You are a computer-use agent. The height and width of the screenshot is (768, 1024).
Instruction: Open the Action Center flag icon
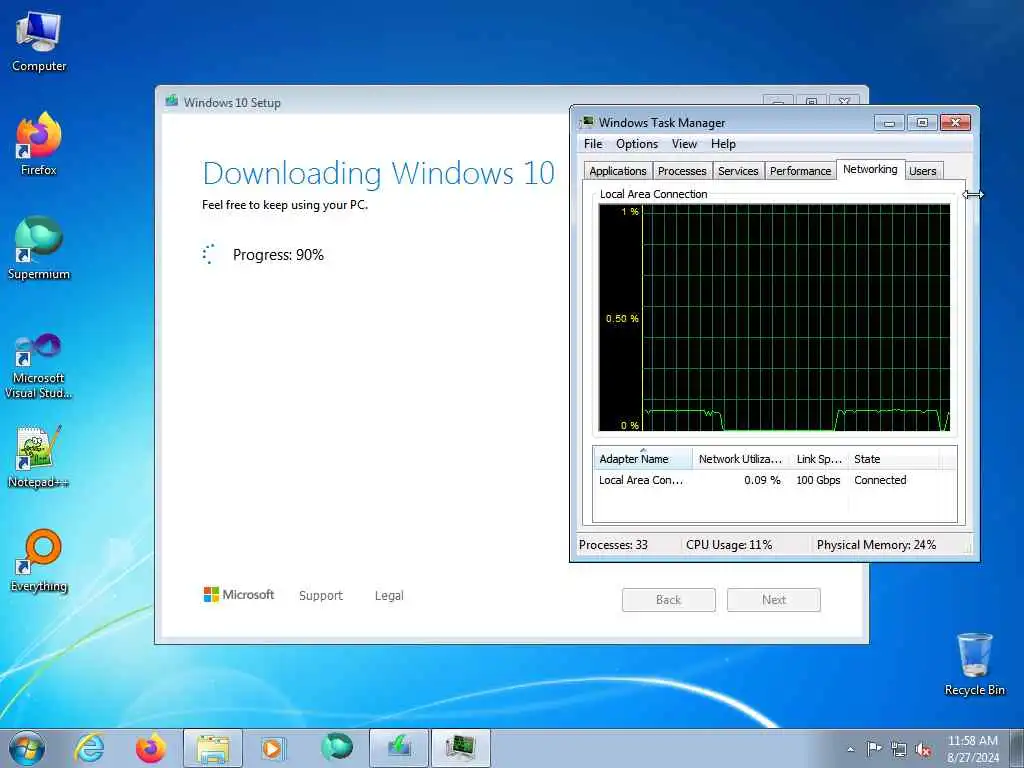click(874, 748)
